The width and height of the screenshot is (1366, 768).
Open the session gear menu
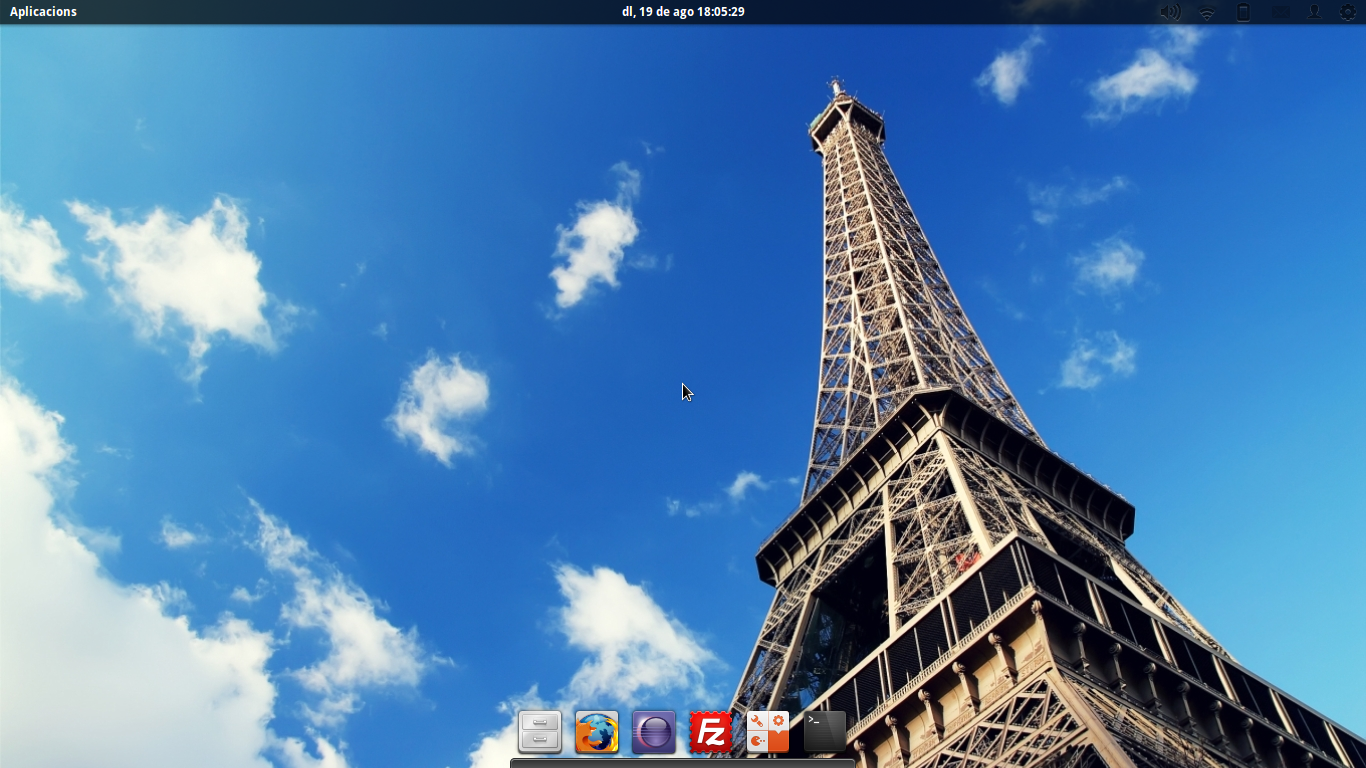[x=1348, y=12]
